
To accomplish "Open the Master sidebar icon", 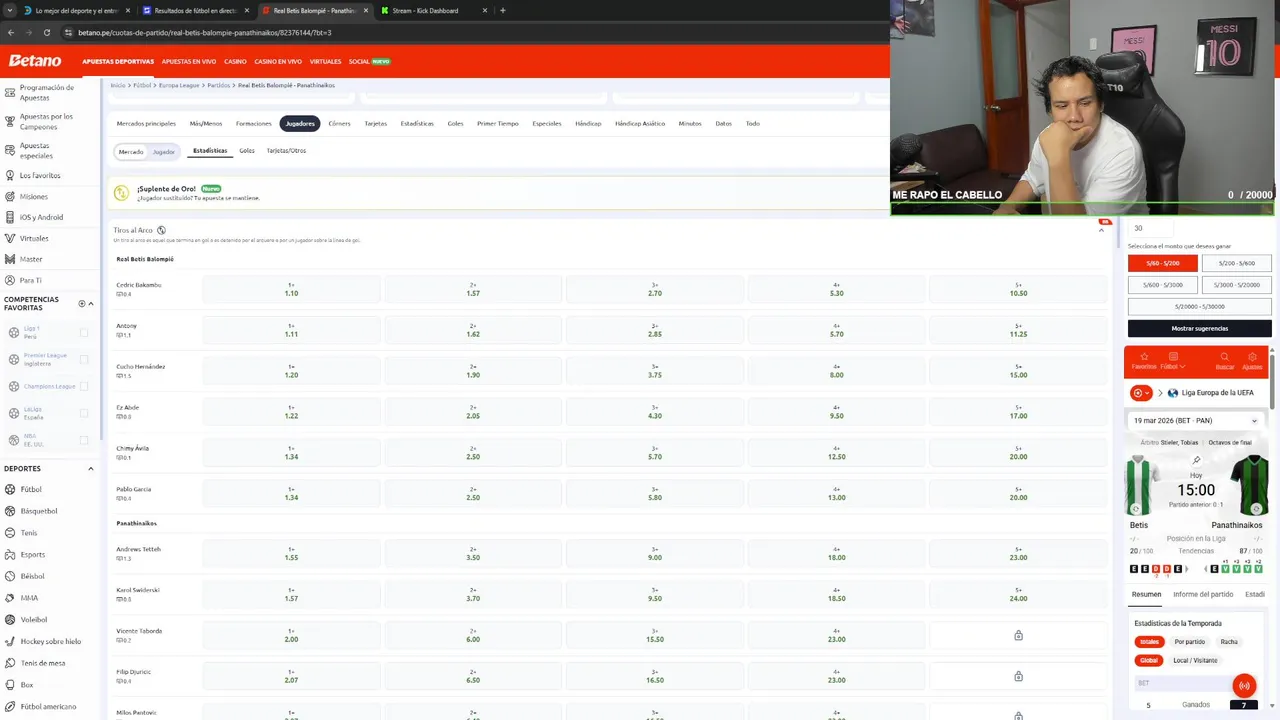I will [9, 259].
